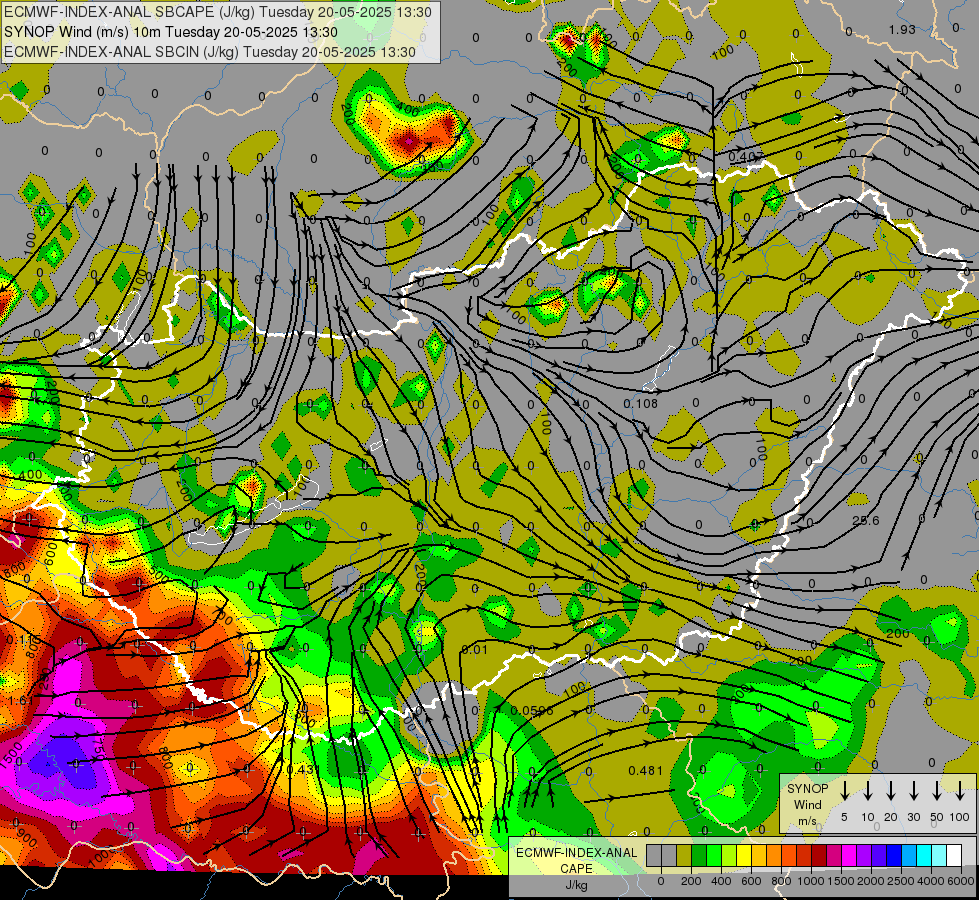Pick the bright magenta swatch after 1500 tick
Screen dimensions: 979x900
[849, 856]
